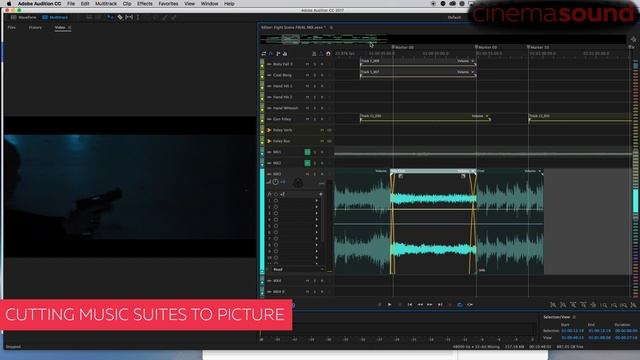Click the Marker 08 timeline marker

click(x=402, y=47)
